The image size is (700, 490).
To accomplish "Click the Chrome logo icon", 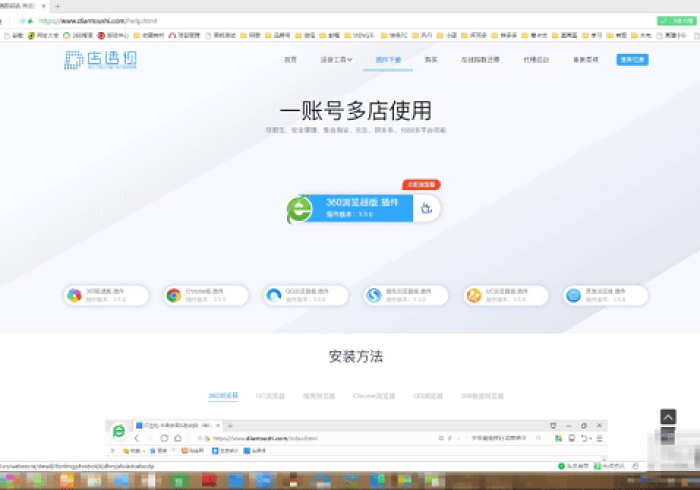I will [174, 295].
